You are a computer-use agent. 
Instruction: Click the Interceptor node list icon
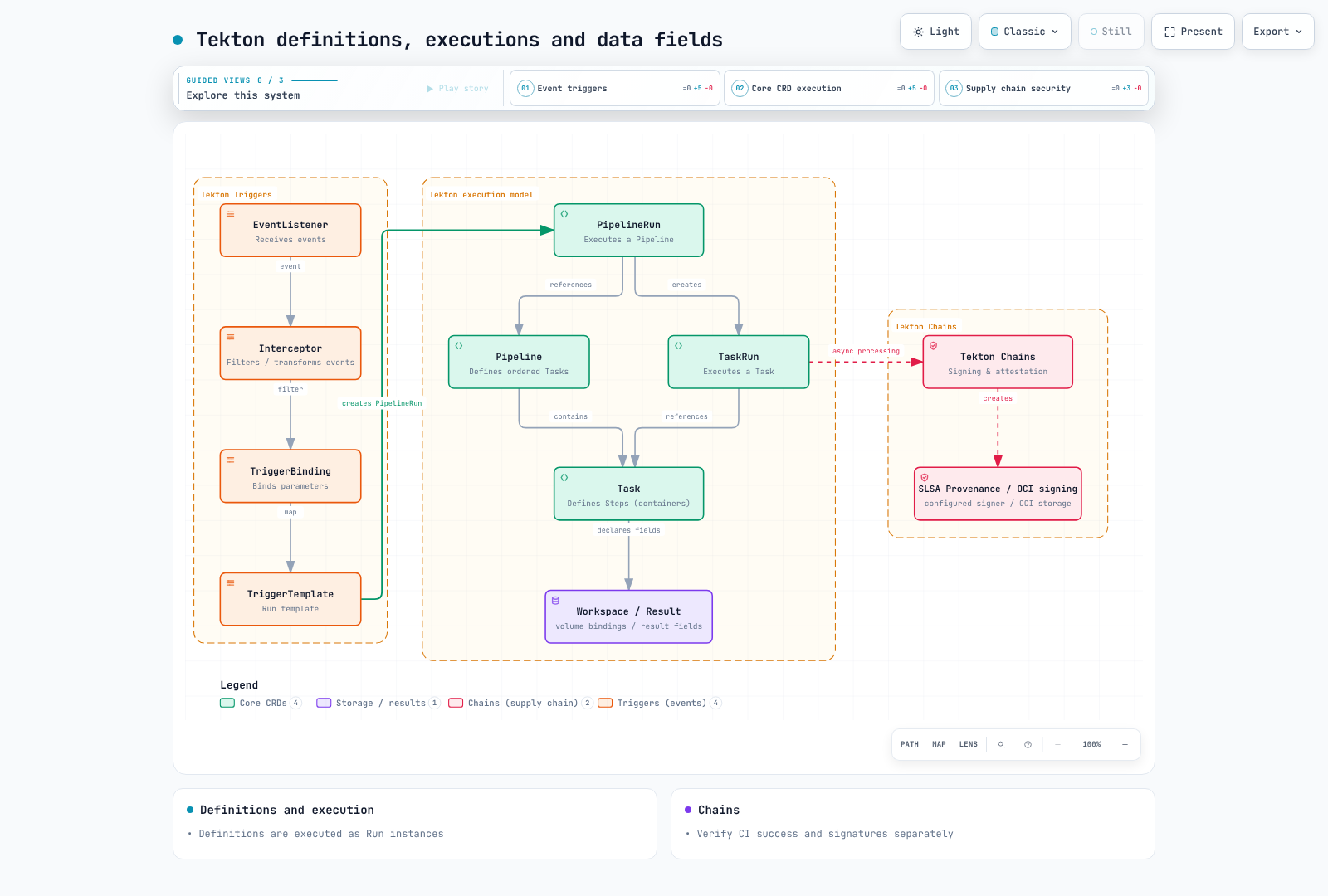tap(231, 337)
